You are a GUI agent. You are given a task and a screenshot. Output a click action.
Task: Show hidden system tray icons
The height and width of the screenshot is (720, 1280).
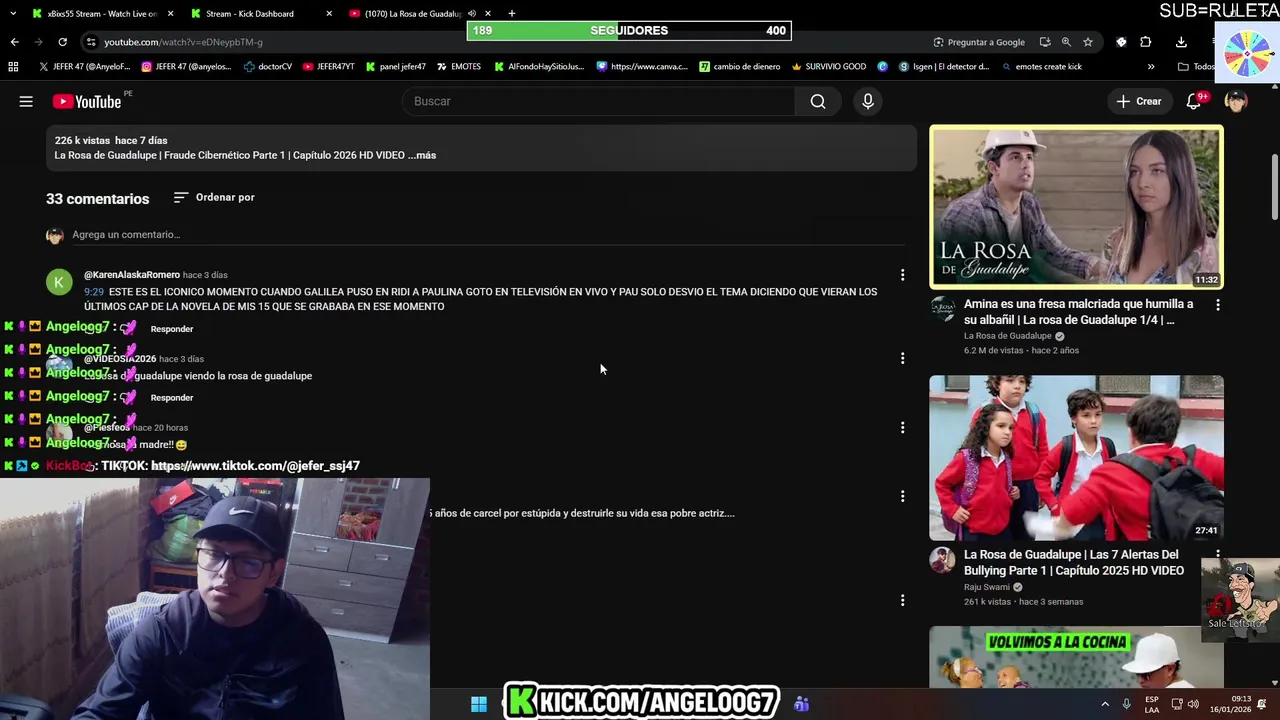(x=1105, y=705)
